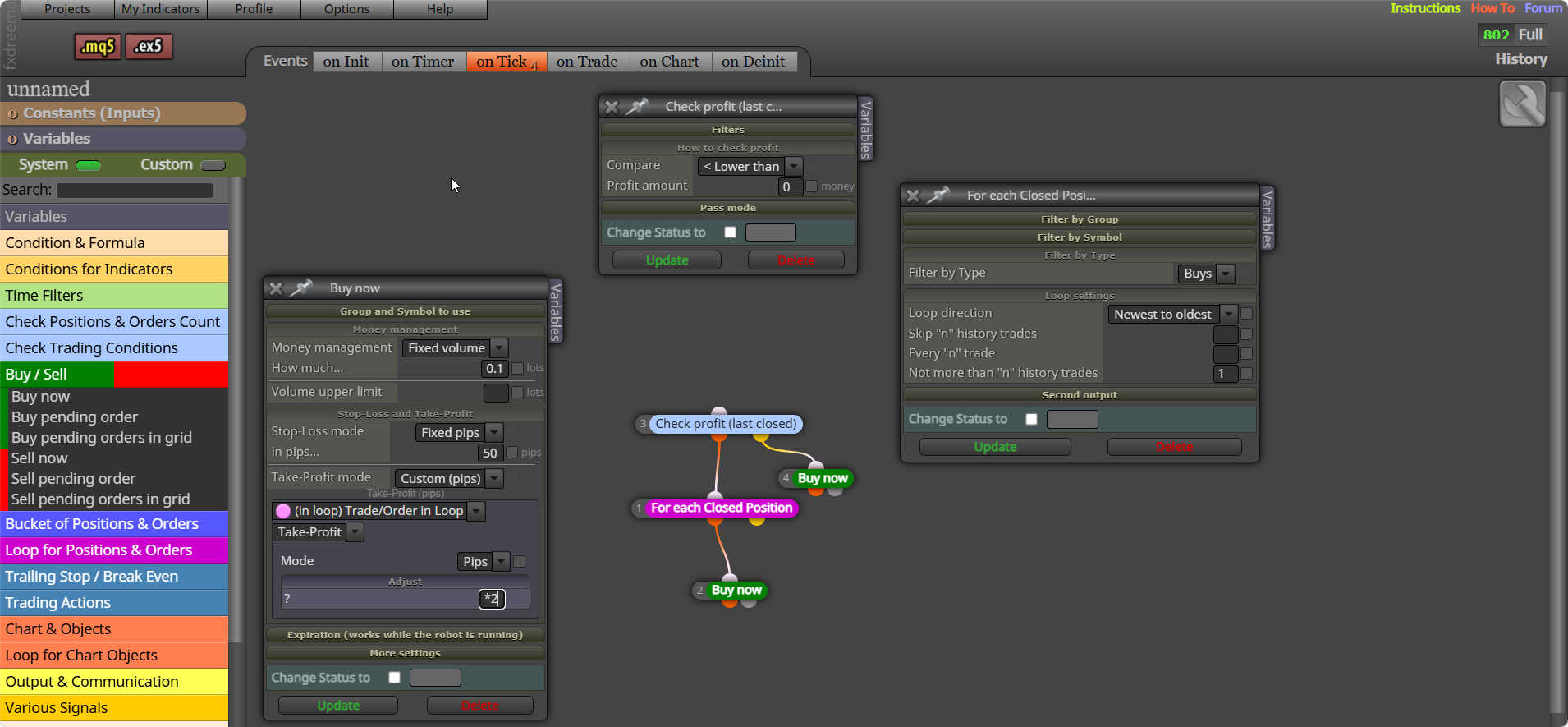Image resolution: width=1568 pixels, height=727 pixels.
Task: Open the Forum link
Action: coord(1543,8)
